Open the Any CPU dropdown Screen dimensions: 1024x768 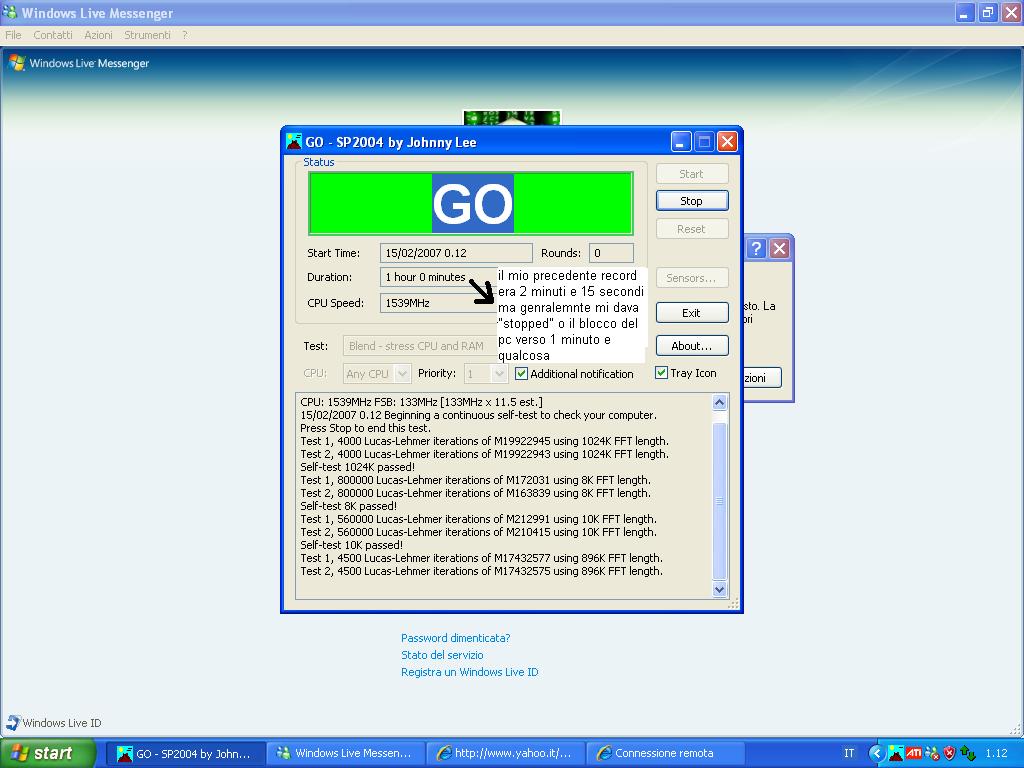pyautogui.click(x=402, y=374)
